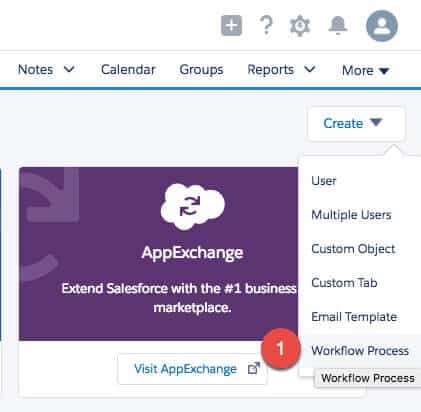This screenshot has width=421, height=412.
Task: Click the purple AppExchange banner image
Action: click(x=159, y=254)
